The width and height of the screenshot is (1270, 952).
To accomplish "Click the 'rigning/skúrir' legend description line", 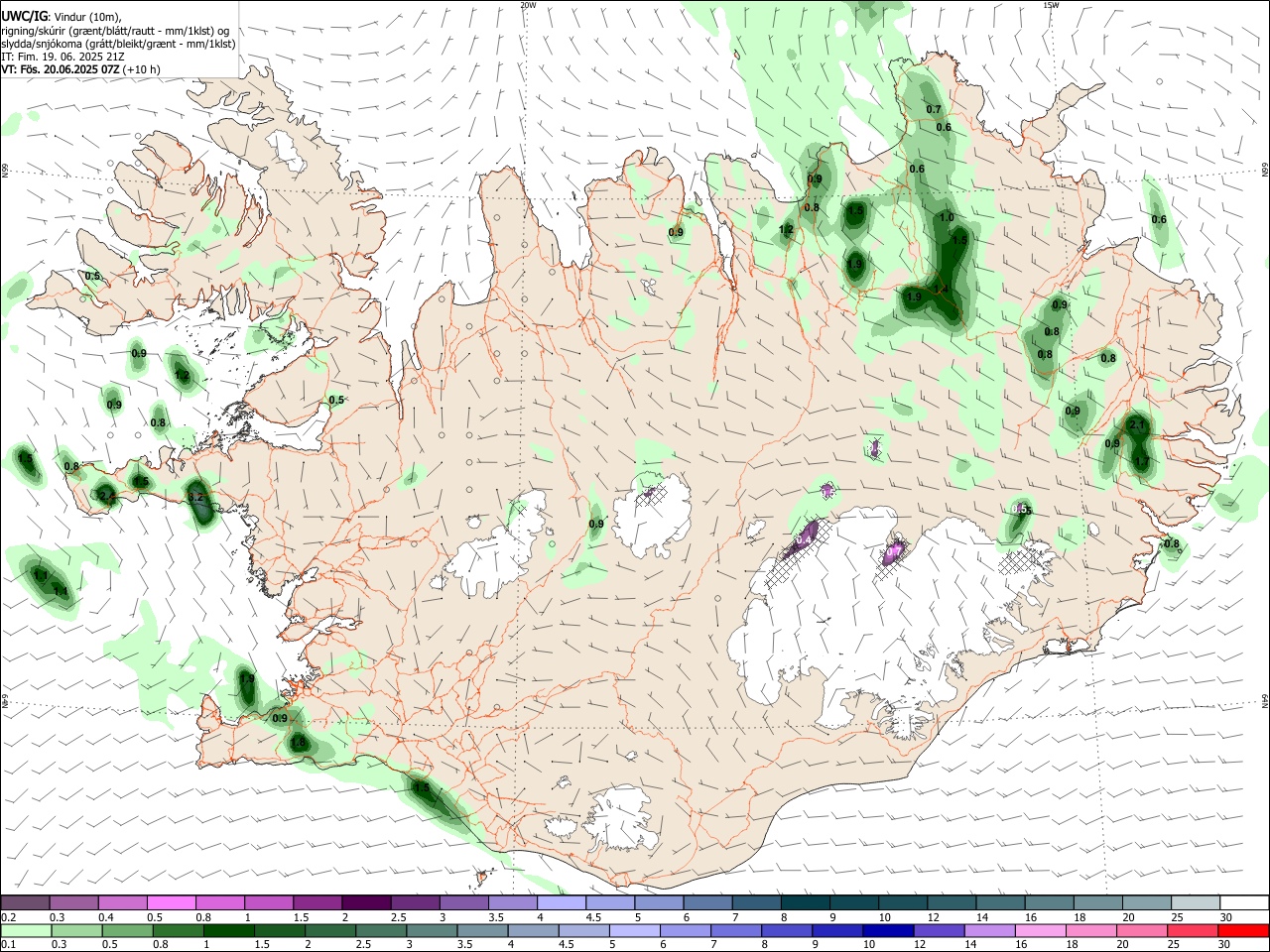I will click(x=115, y=30).
